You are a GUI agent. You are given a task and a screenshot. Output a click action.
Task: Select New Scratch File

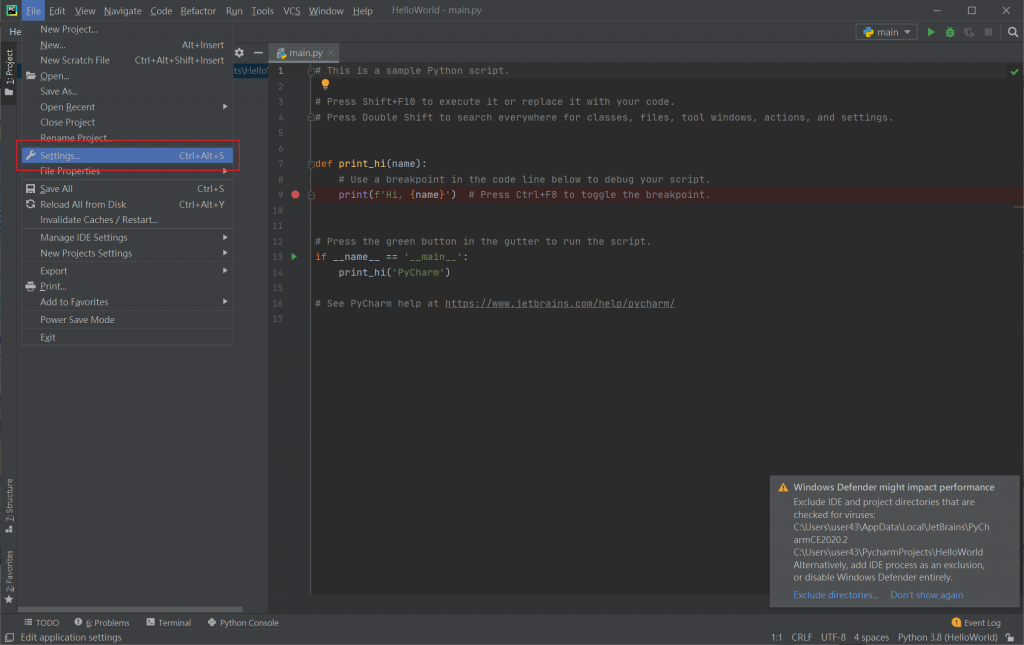(128, 60)
